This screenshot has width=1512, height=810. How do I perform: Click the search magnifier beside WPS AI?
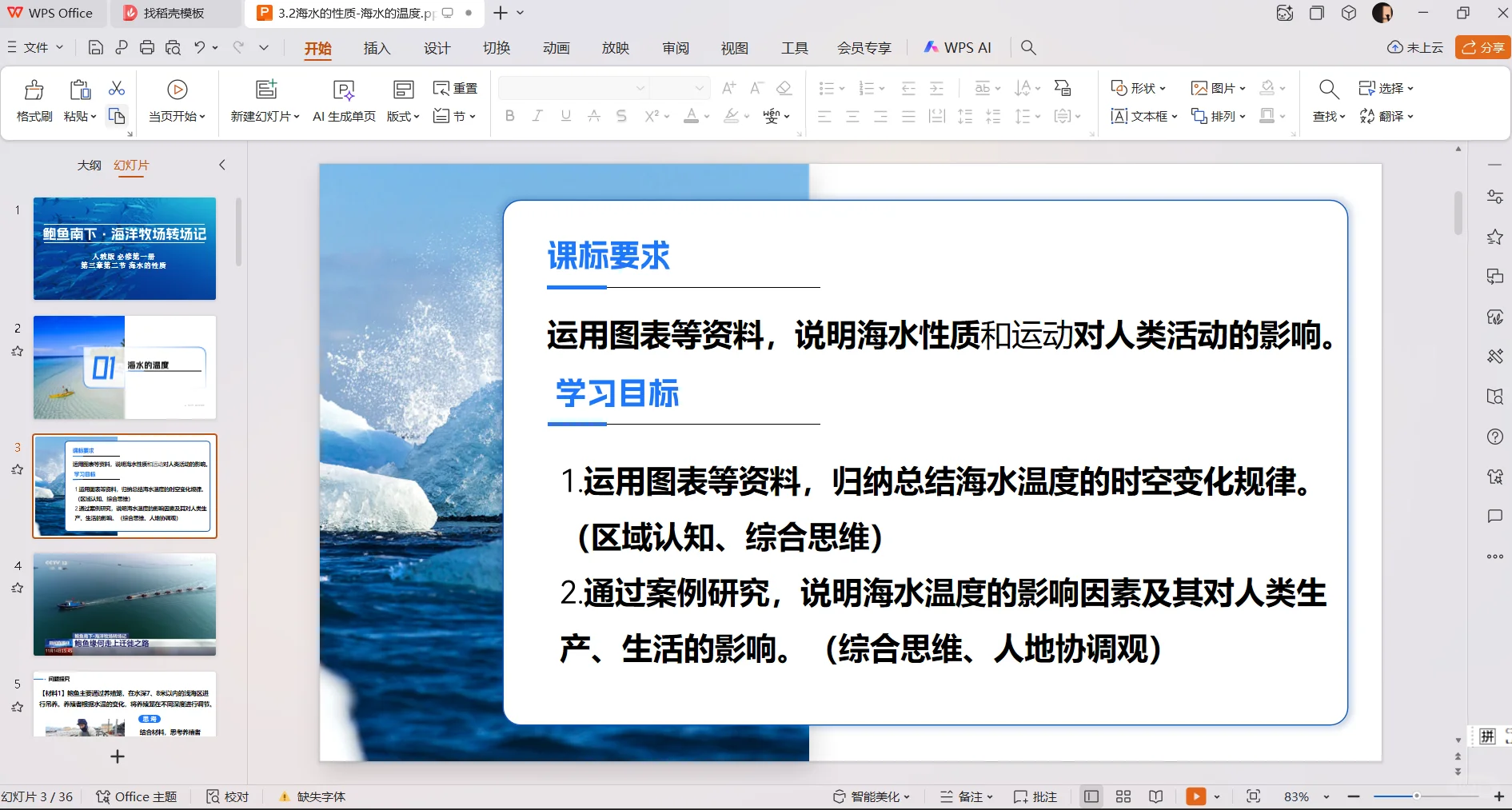(x=1029, y=48)
